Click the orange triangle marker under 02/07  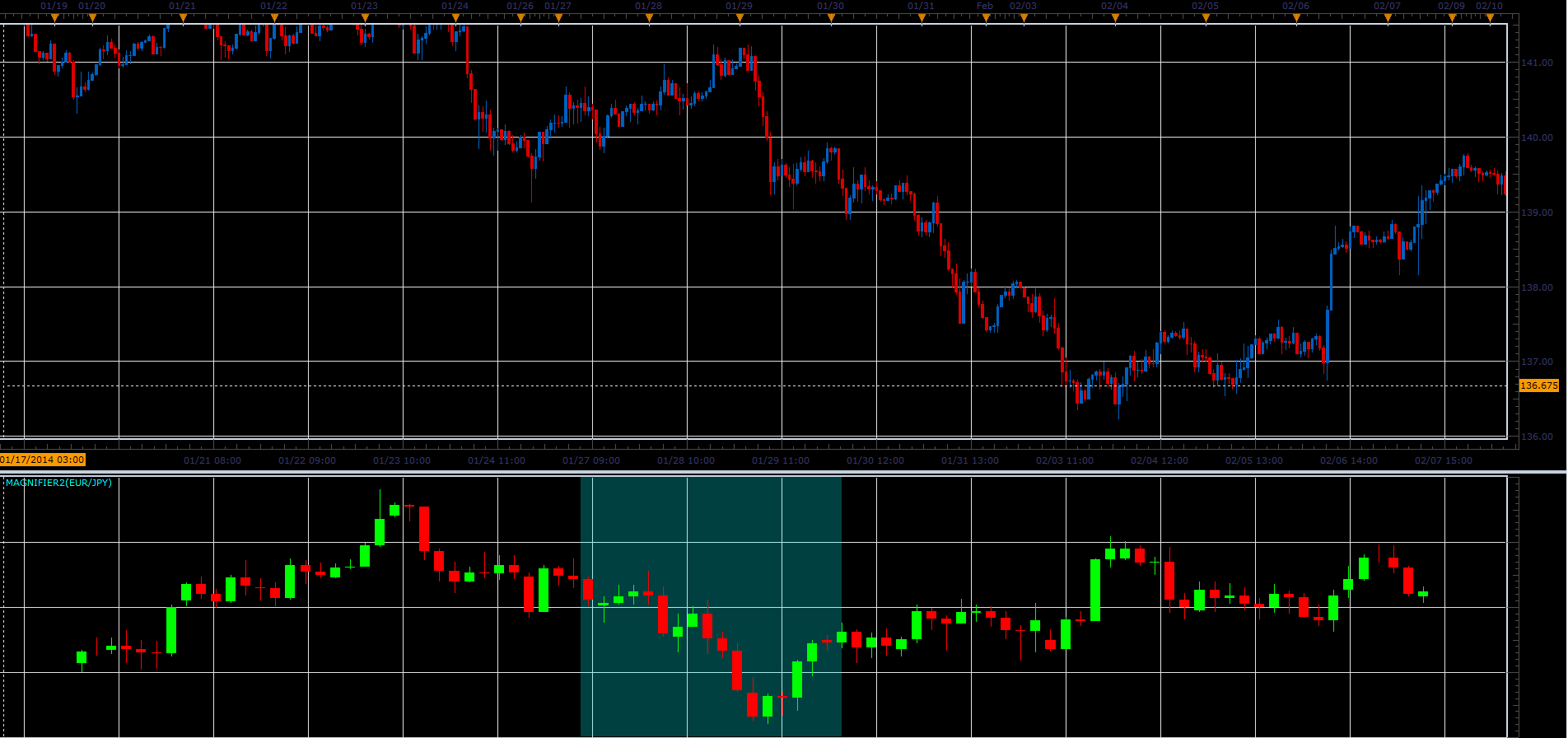point(1388,18)
